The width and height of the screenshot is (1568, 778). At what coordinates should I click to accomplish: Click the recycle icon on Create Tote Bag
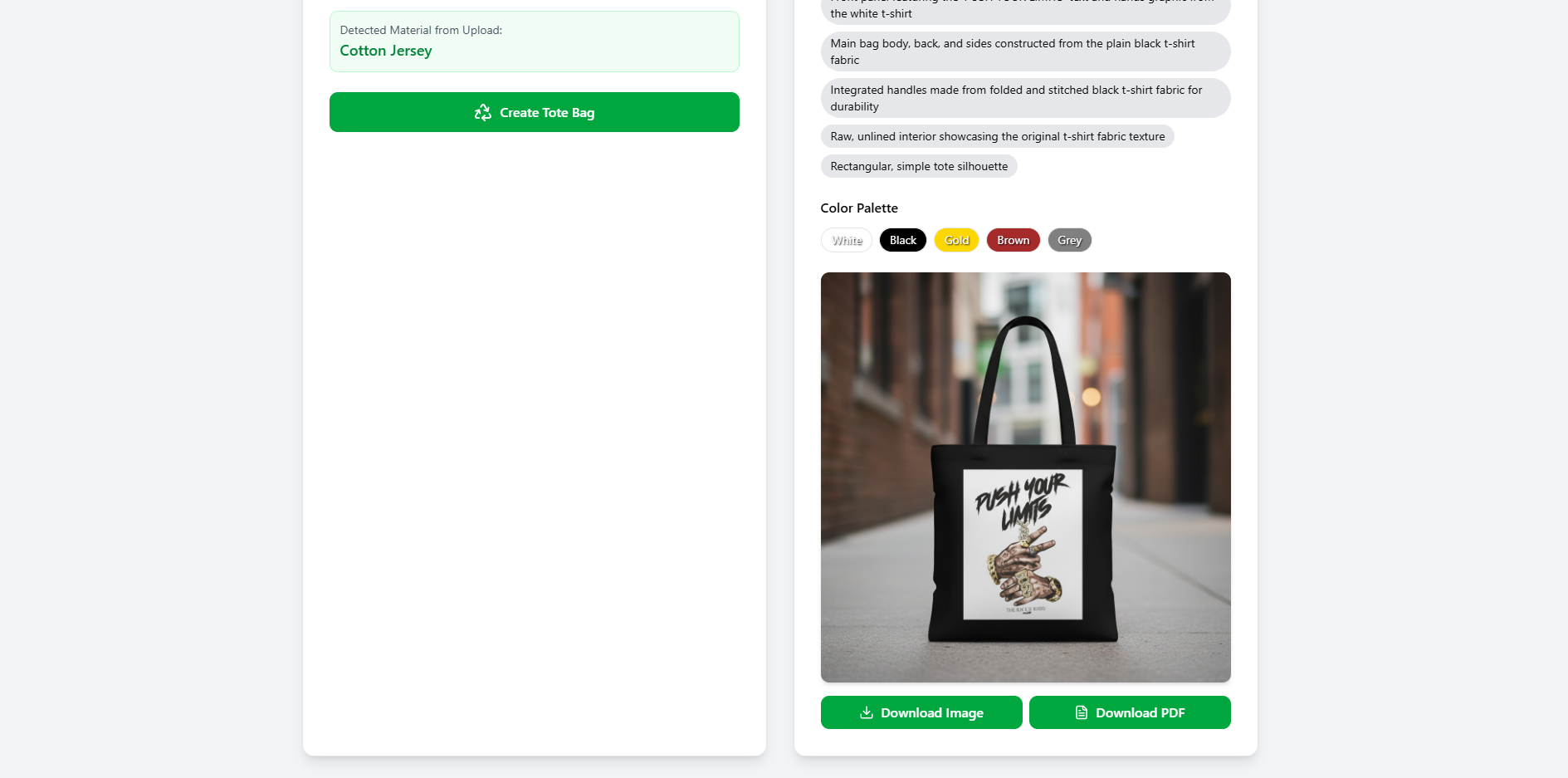pyautogui.click(x=483, y=112)
